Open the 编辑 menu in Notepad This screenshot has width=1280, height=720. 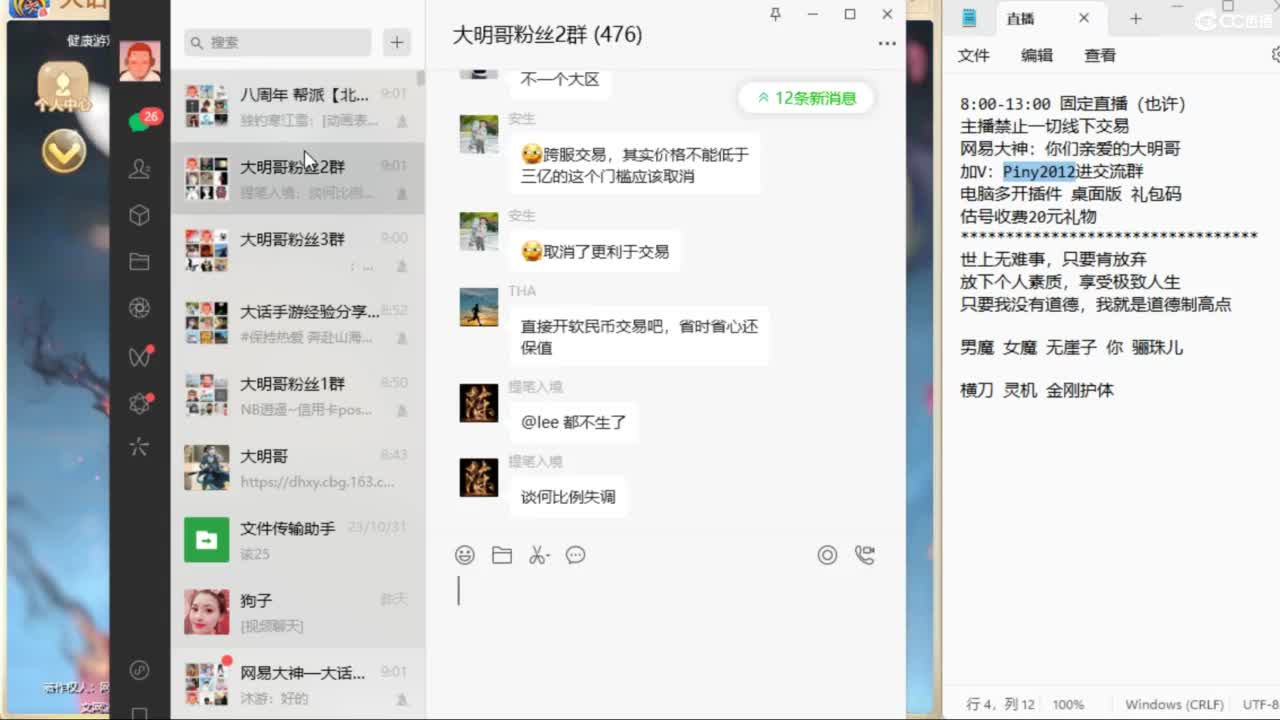click(1037, 56)
